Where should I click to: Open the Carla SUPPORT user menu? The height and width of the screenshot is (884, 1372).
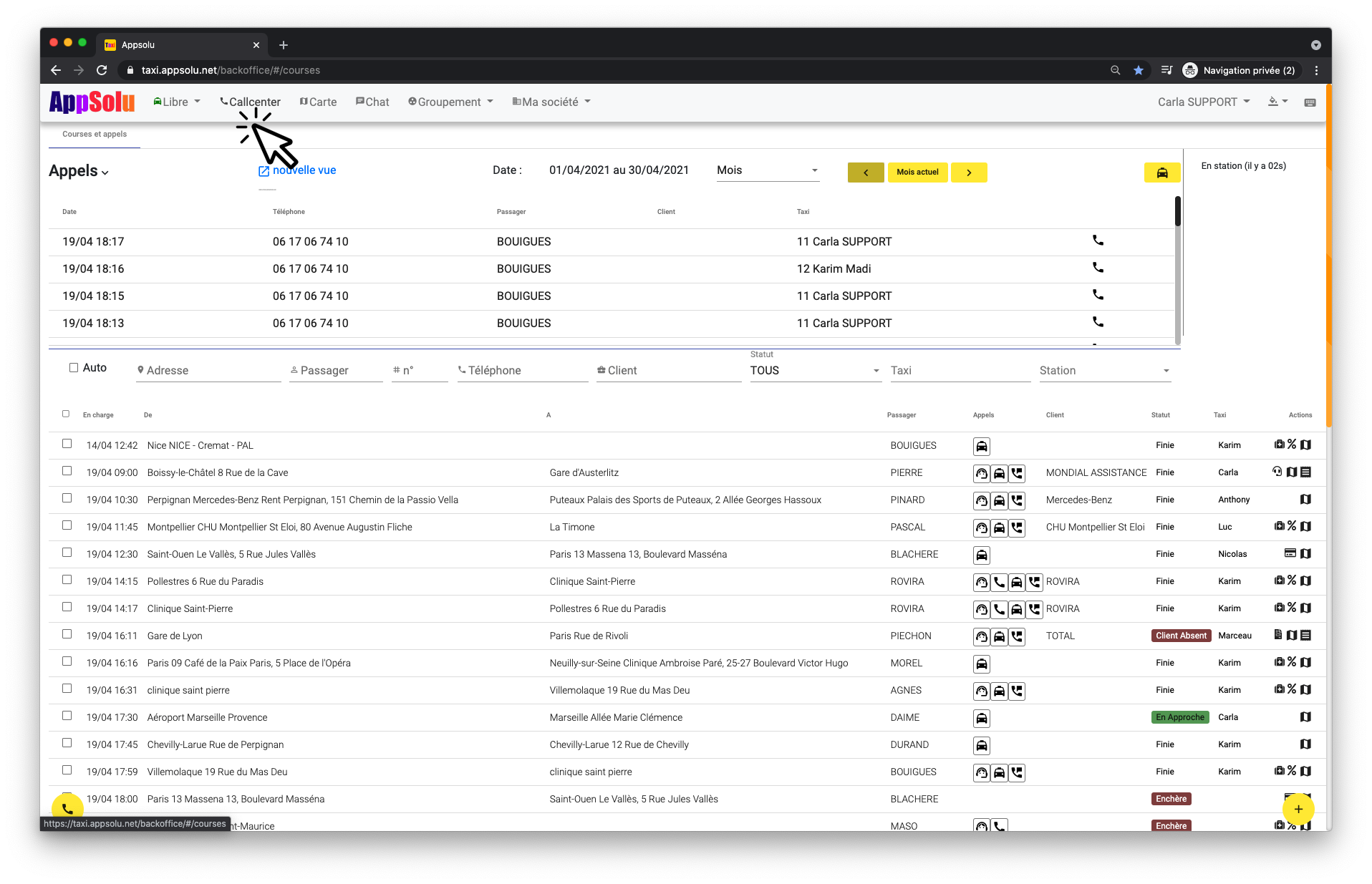tap(1204, 102)
